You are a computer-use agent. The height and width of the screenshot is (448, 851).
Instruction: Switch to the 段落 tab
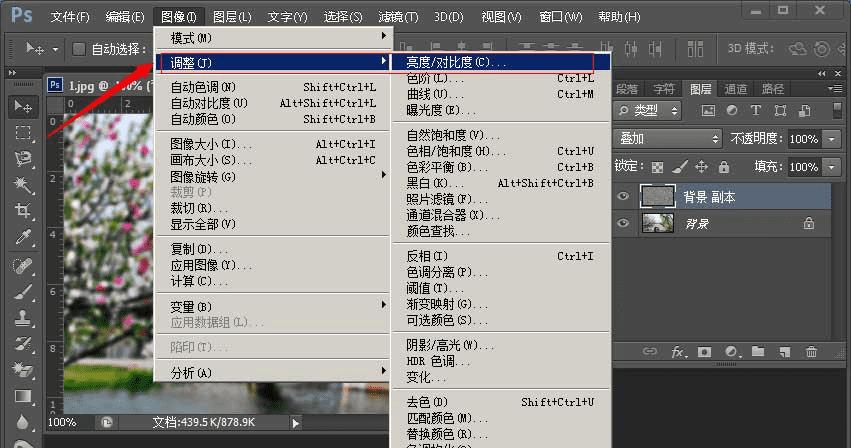(x=627, y=89)
